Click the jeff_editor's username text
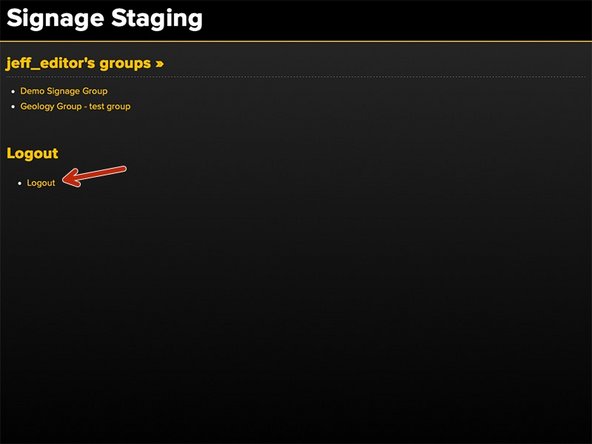 [50, 63]
